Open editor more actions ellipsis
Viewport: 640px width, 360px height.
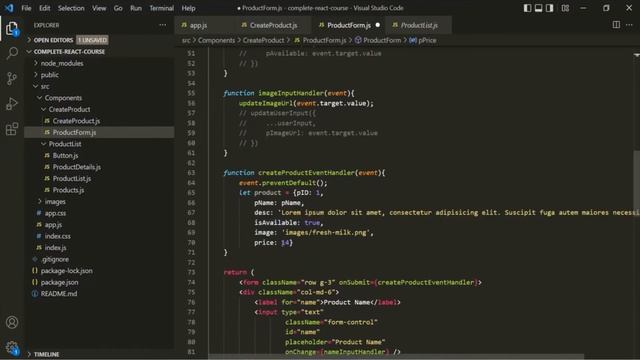coord(629,25)
